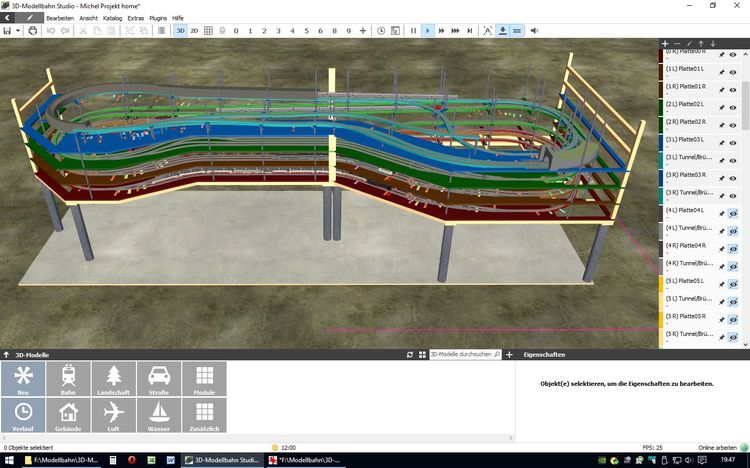Show the hidden (4 L) Platte04 L layer

[733, 213]
